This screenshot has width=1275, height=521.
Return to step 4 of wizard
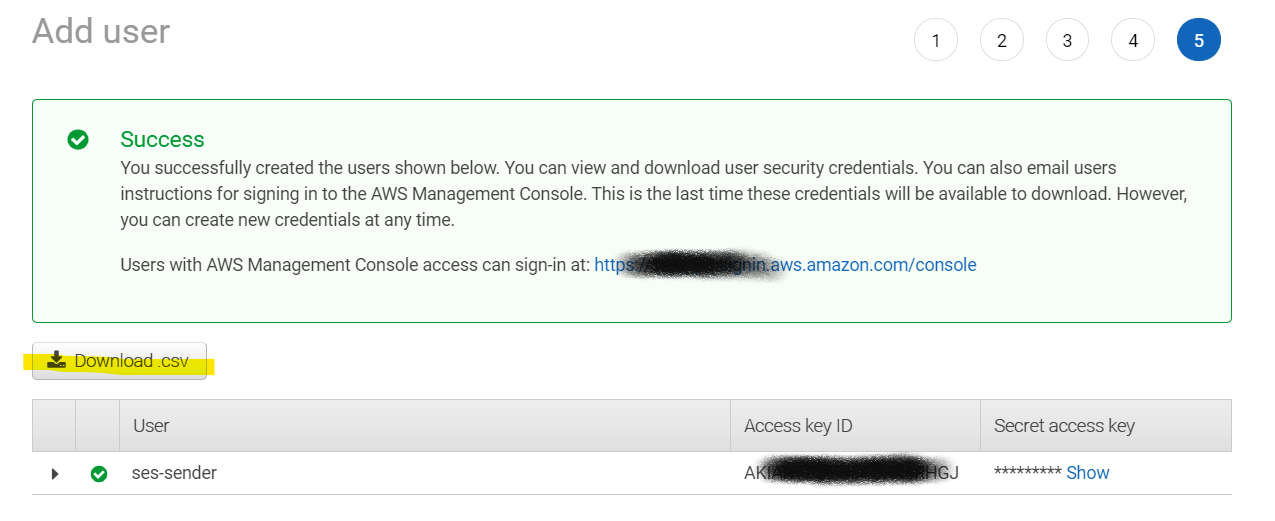pos(1133,40)
